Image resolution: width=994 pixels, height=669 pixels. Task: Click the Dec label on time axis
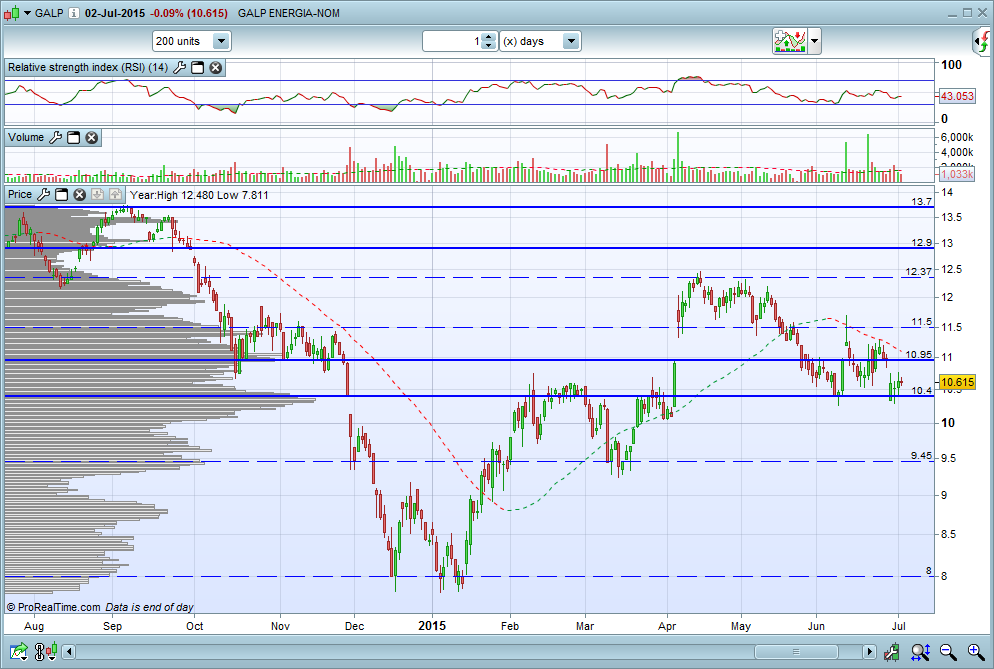(354, 627)
